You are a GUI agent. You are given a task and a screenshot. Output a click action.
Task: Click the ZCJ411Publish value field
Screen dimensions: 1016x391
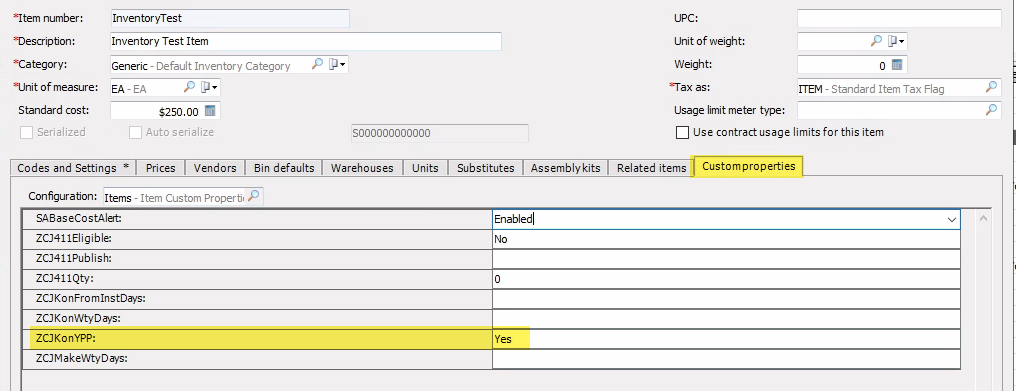click(x=726, y=259)
